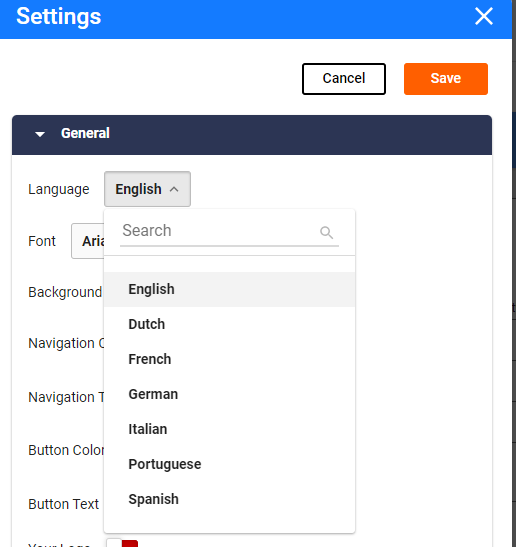Select English from the language list

(230, 289)
